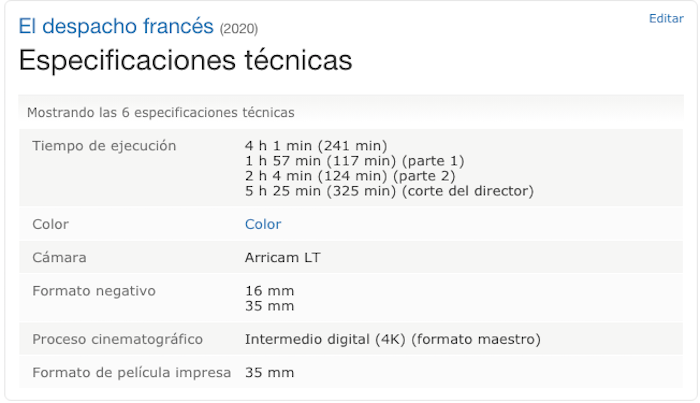Click the (2020) year text

click(x=238, y=28)
